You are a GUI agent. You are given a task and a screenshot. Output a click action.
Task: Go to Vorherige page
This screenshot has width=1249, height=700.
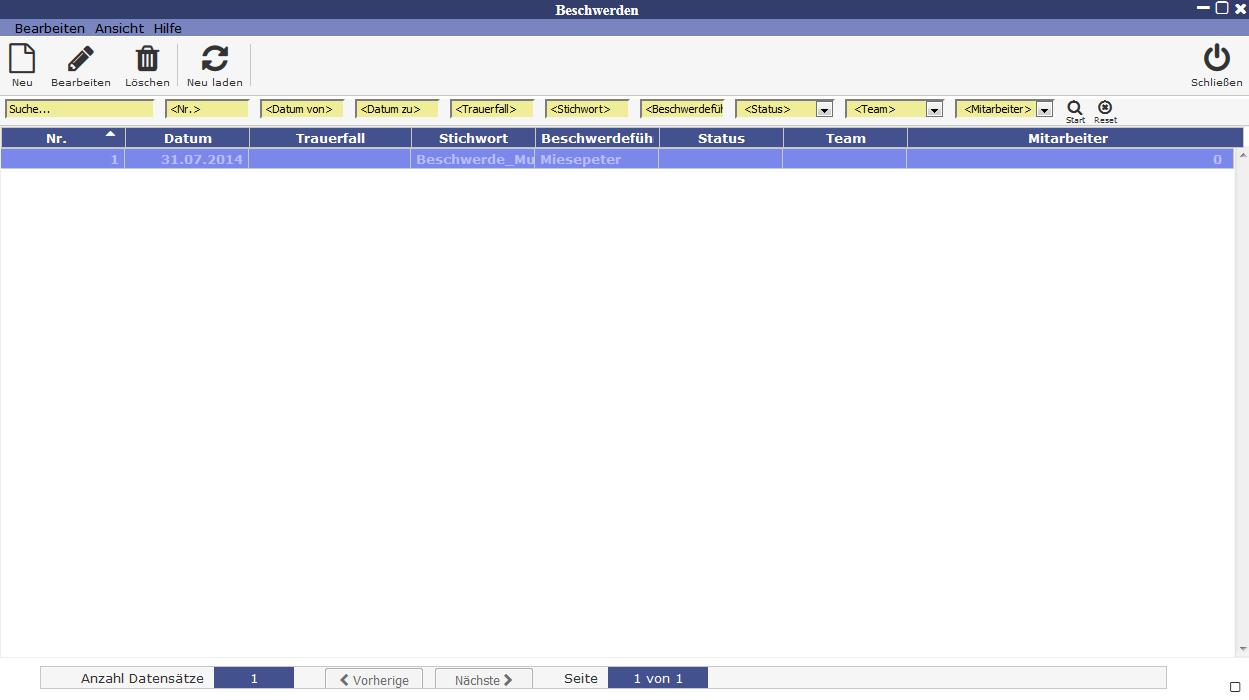tap(374, 680)
